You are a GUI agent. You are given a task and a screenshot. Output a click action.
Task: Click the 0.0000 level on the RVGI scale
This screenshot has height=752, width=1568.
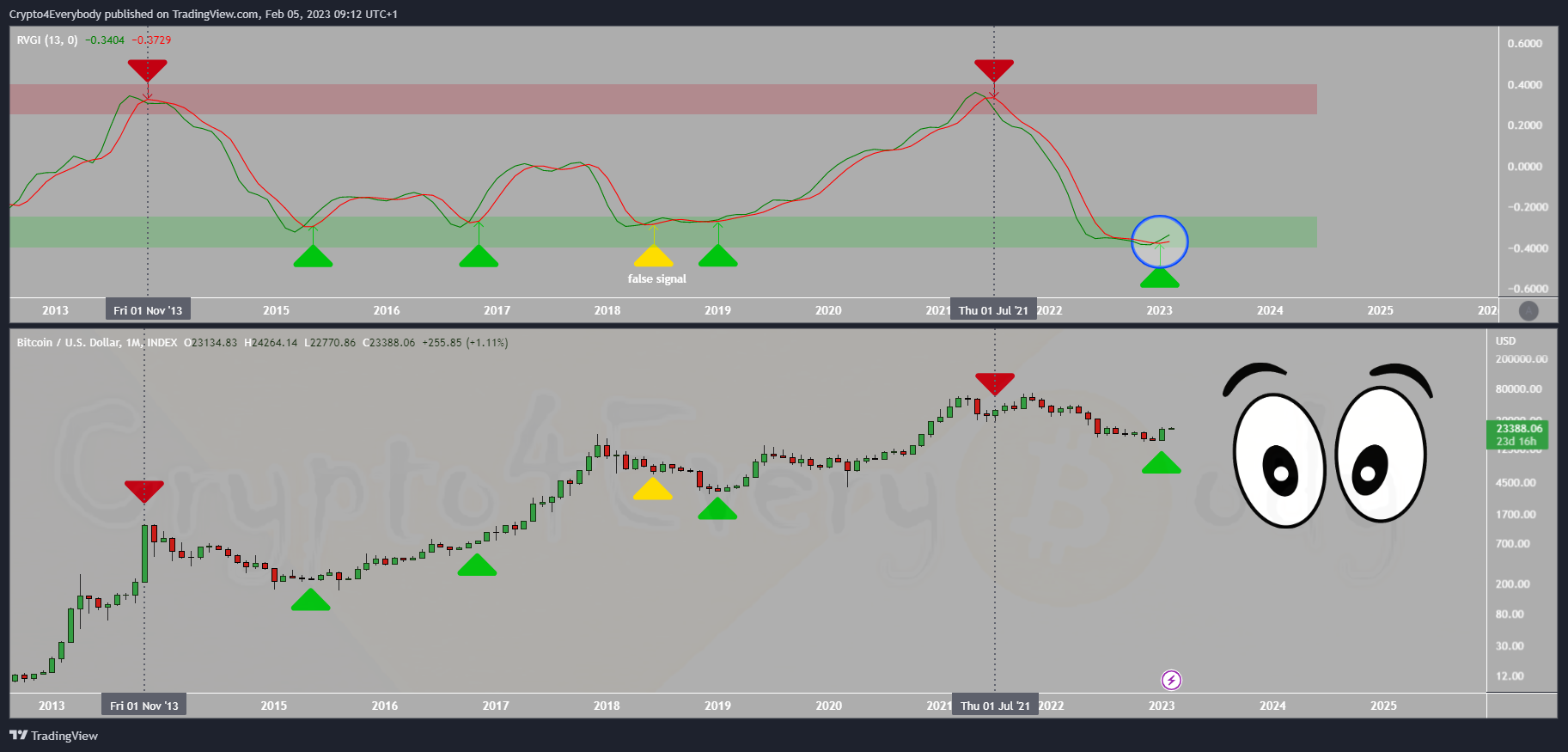1525,167
